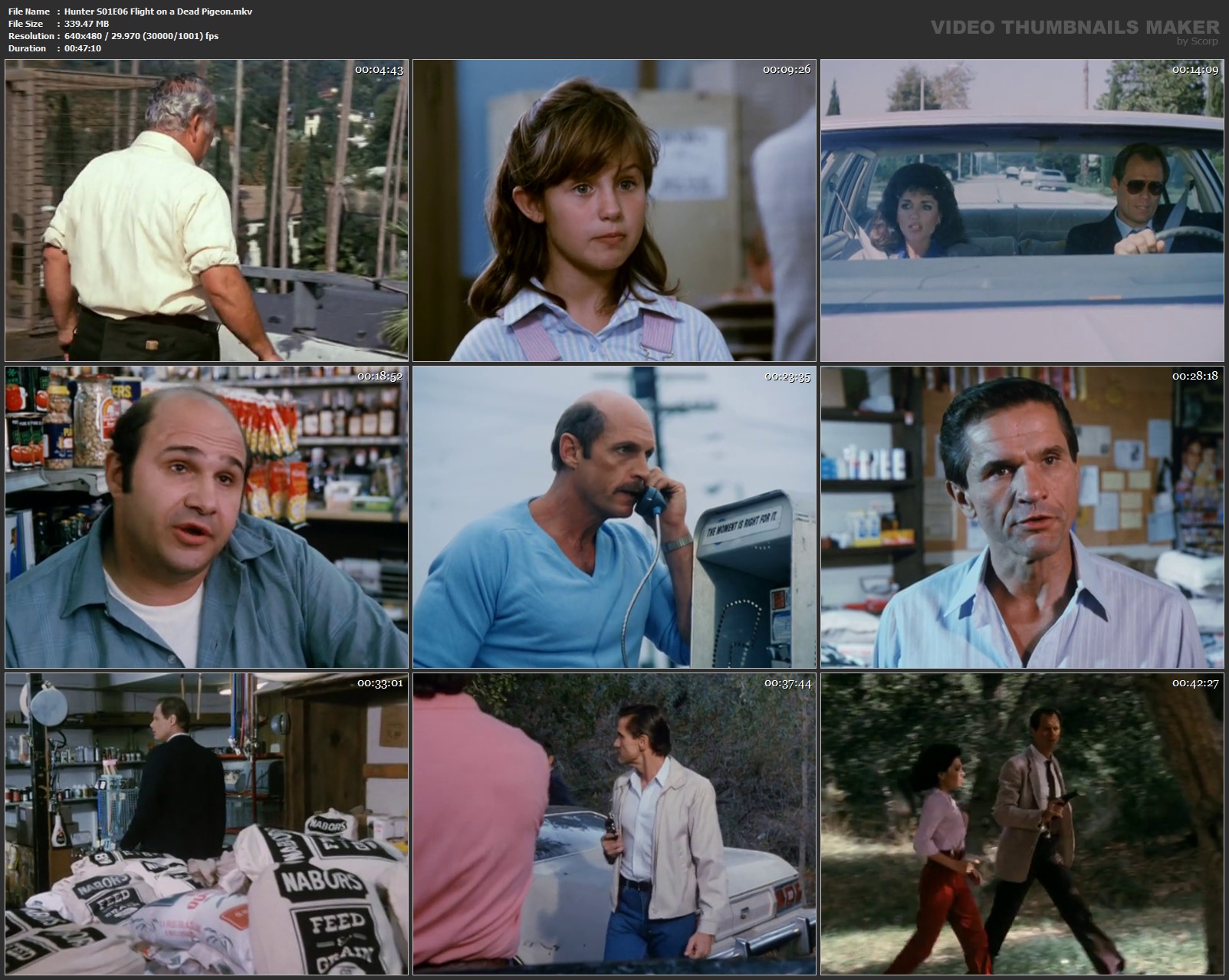Screen dimensions: 1229x980
Task: Select the thumbnail stamped 00:37:44
Action: click(x=614, y=824)
